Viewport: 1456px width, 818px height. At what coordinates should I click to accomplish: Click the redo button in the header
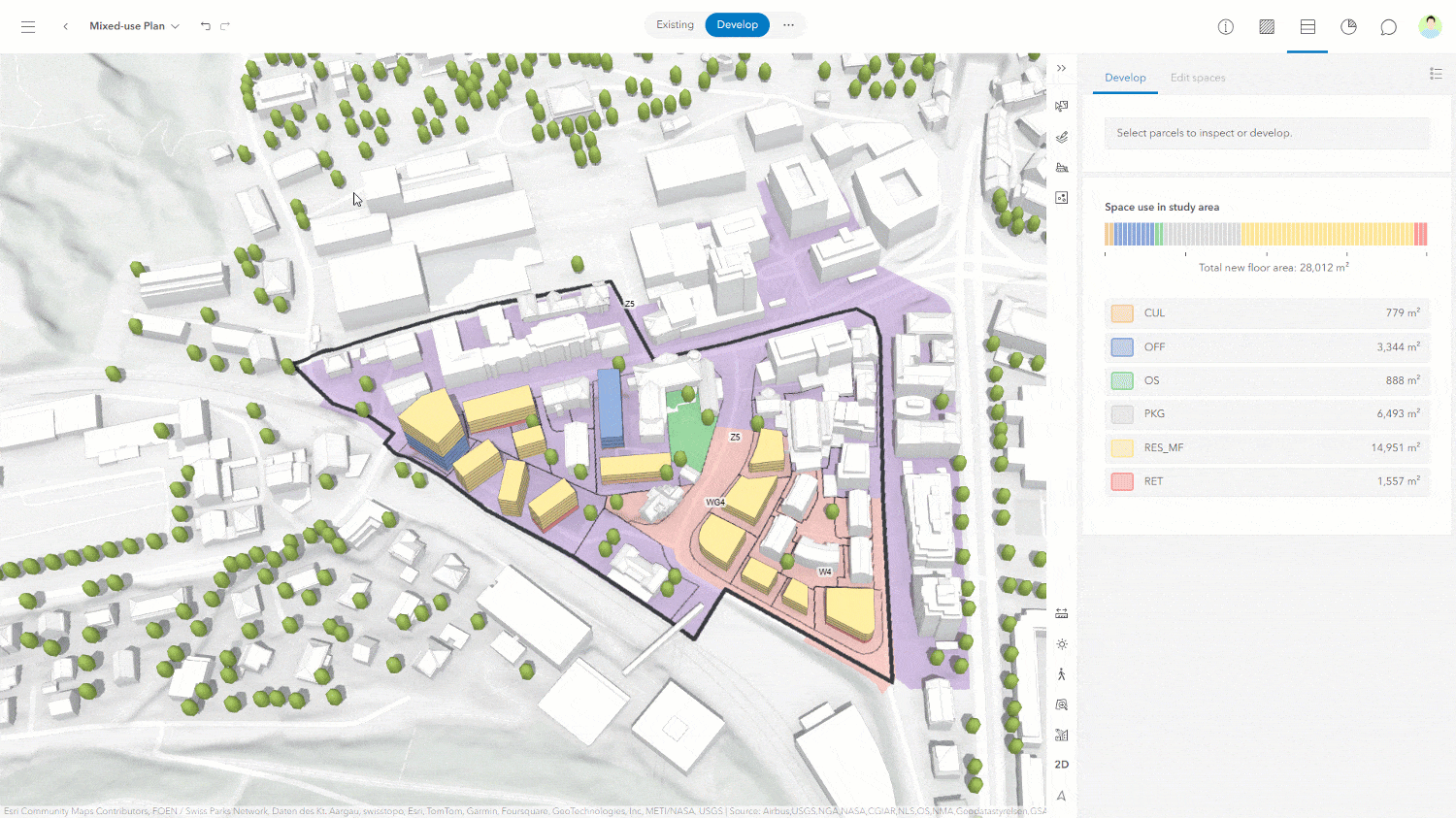[x=227, y=26]
